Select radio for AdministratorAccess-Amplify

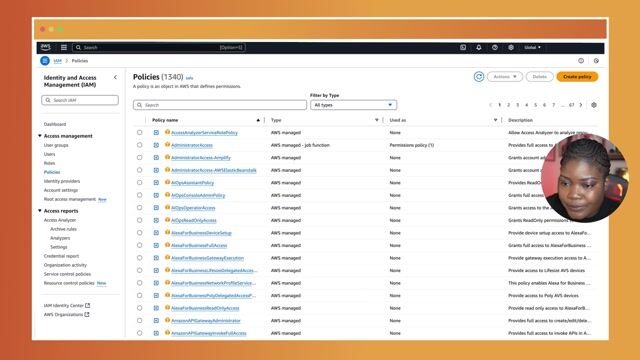(140, 157)
